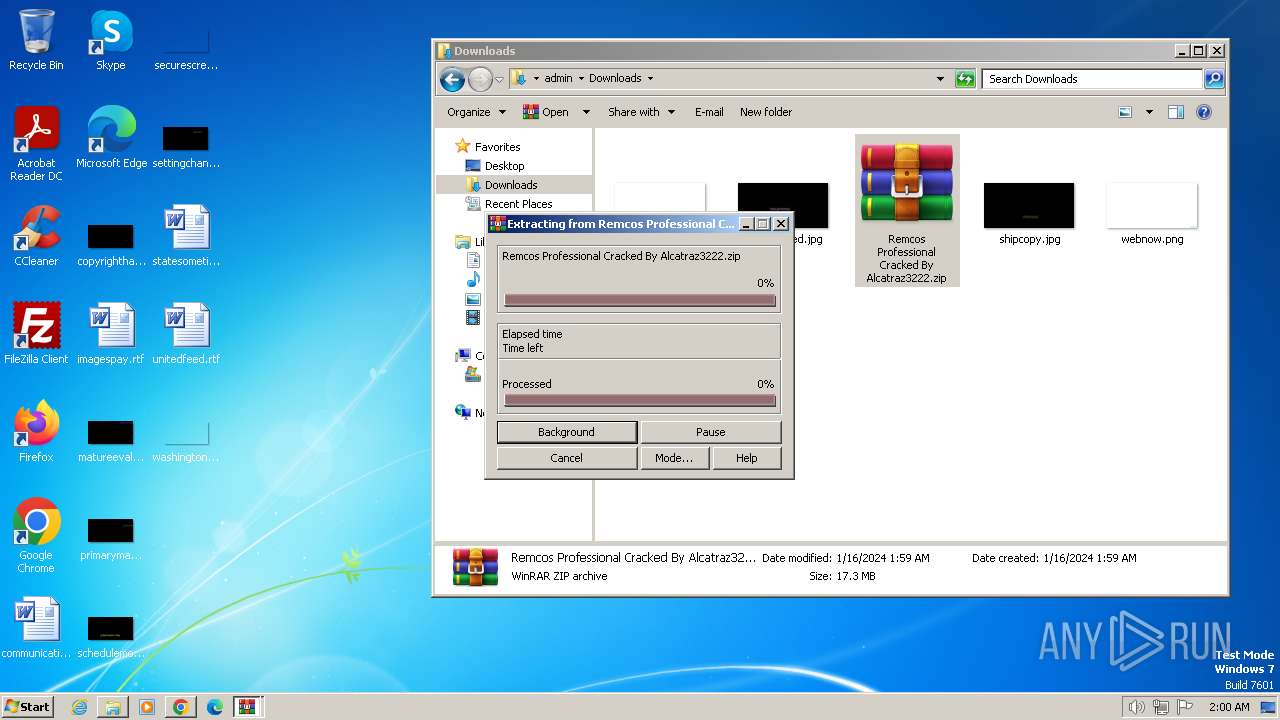Open statesometi... Word document on desktop
The image size is (1280, 720).
coord(186,236)
